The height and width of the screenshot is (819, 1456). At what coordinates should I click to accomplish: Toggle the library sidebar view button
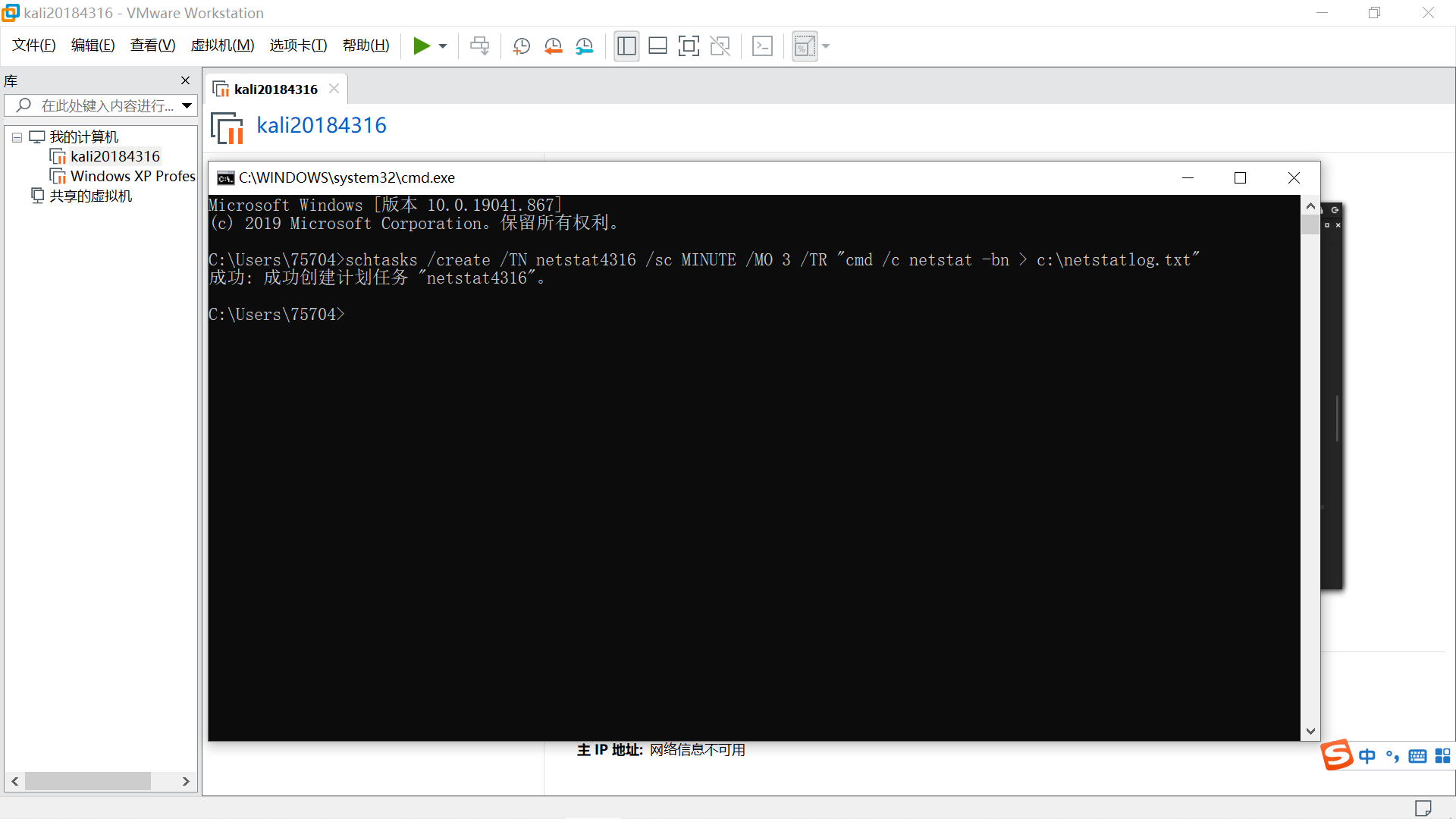(626, 46)
